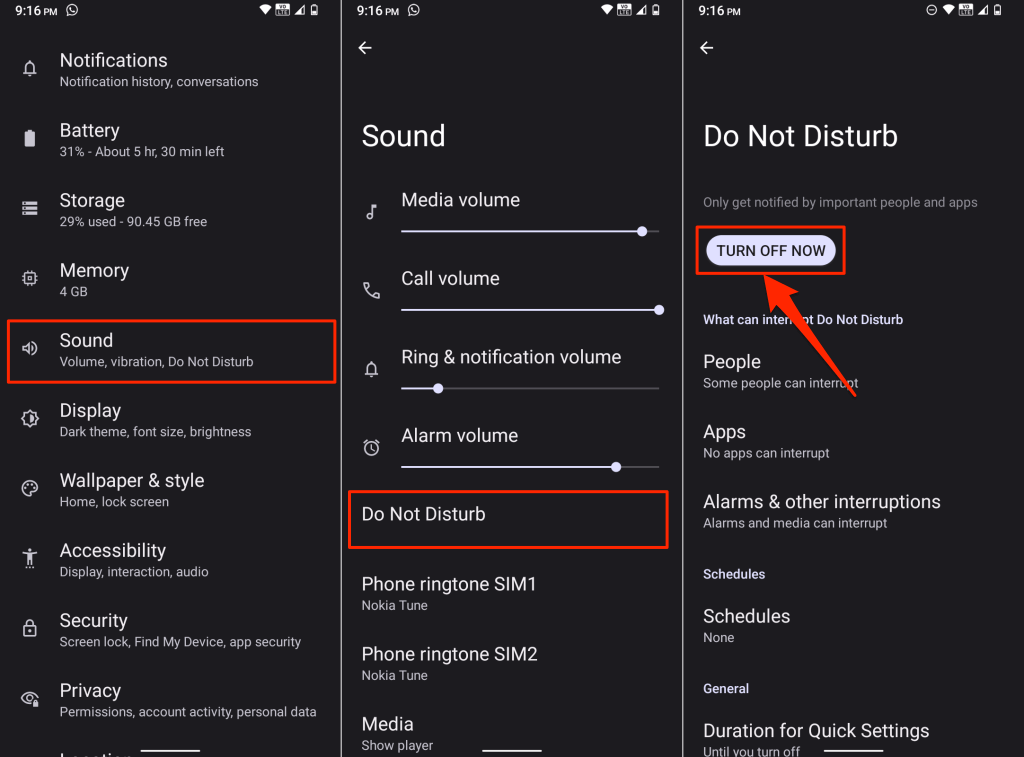Screen dimensions: 1024x757
Task: Go back from the Sound screen
Action: click(365, 48)
